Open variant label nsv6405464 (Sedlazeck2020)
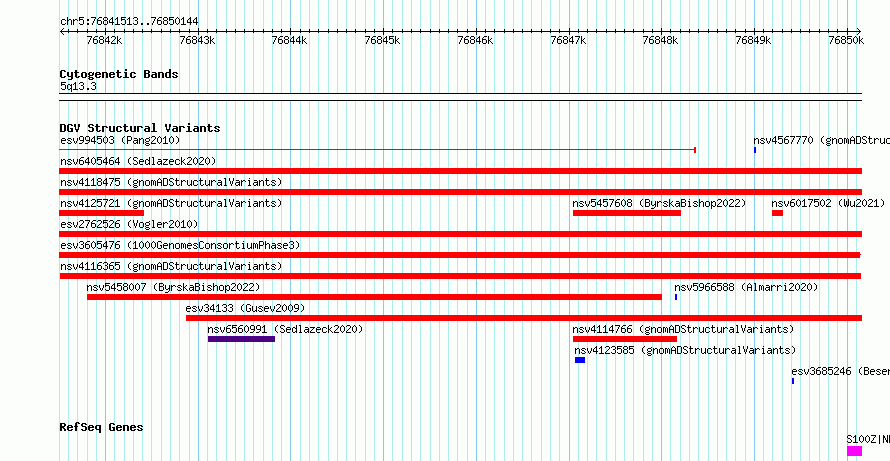The image size is (890, 461). 138,161
